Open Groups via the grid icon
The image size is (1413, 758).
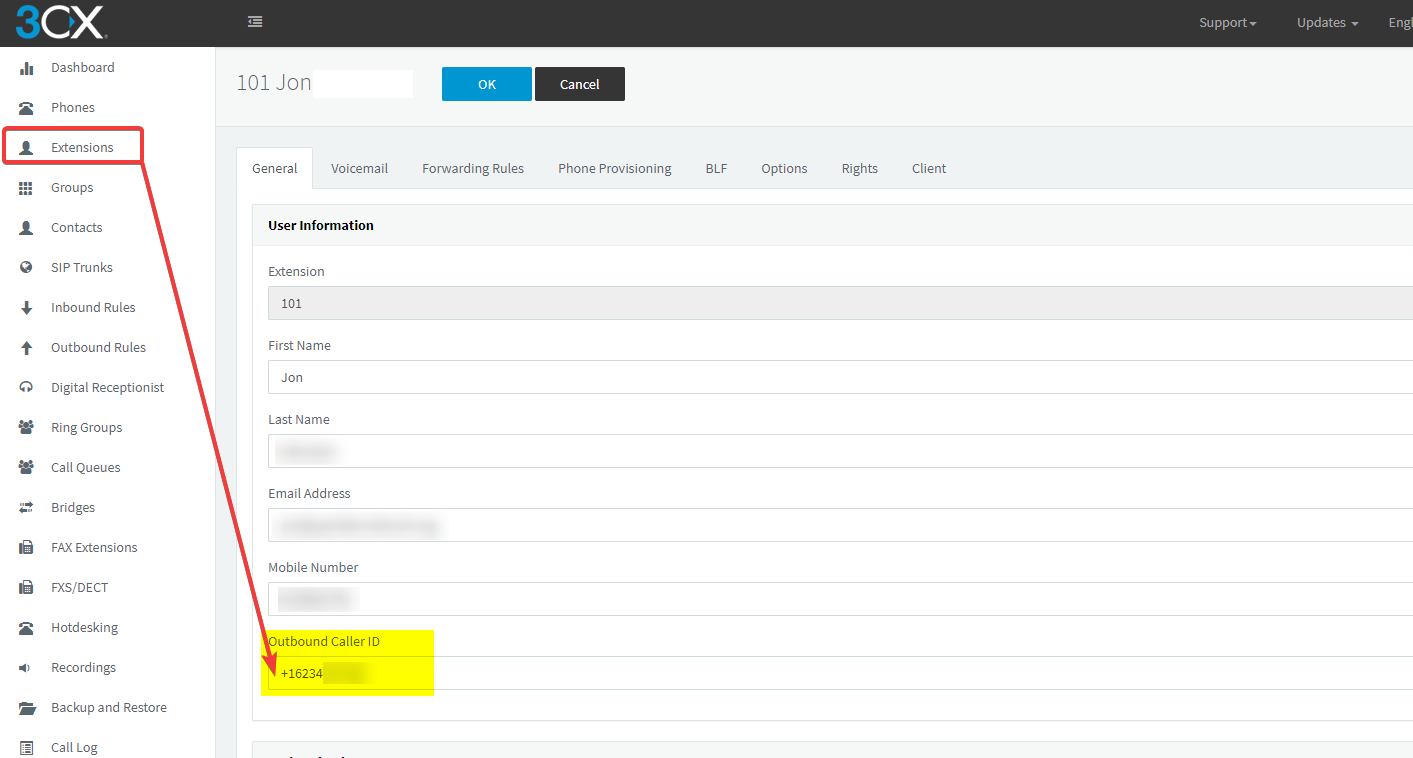coord(27,188)
